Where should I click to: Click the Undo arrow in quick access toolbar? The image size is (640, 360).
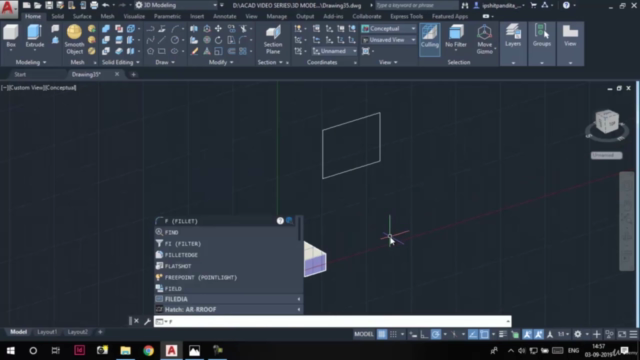[105, 5]
